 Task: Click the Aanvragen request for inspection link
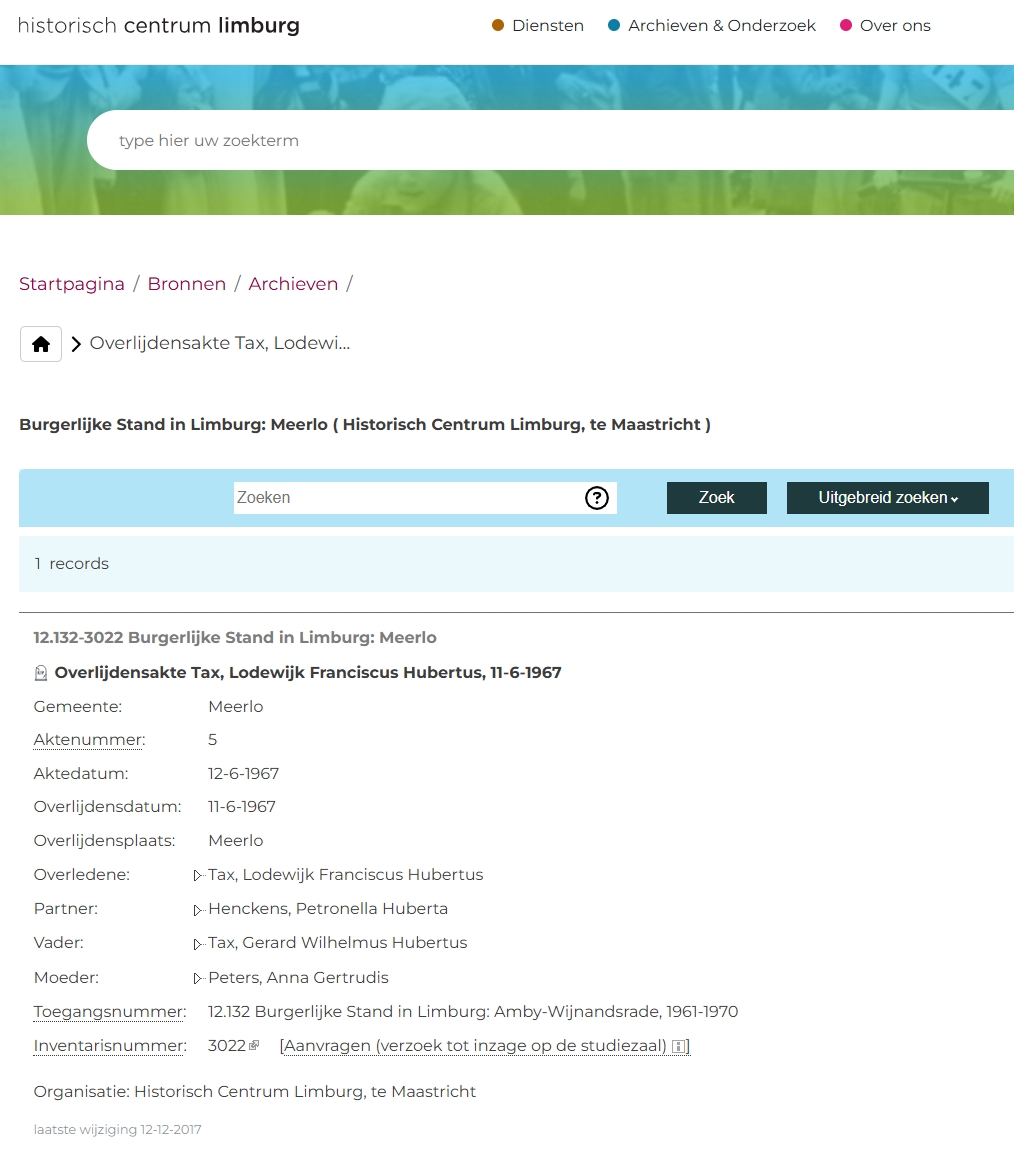[x=475, y=1046]
